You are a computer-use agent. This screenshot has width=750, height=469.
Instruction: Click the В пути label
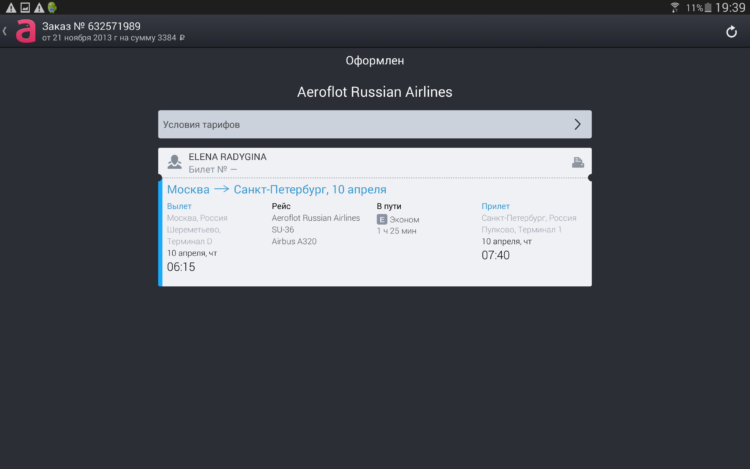[389, 206]
